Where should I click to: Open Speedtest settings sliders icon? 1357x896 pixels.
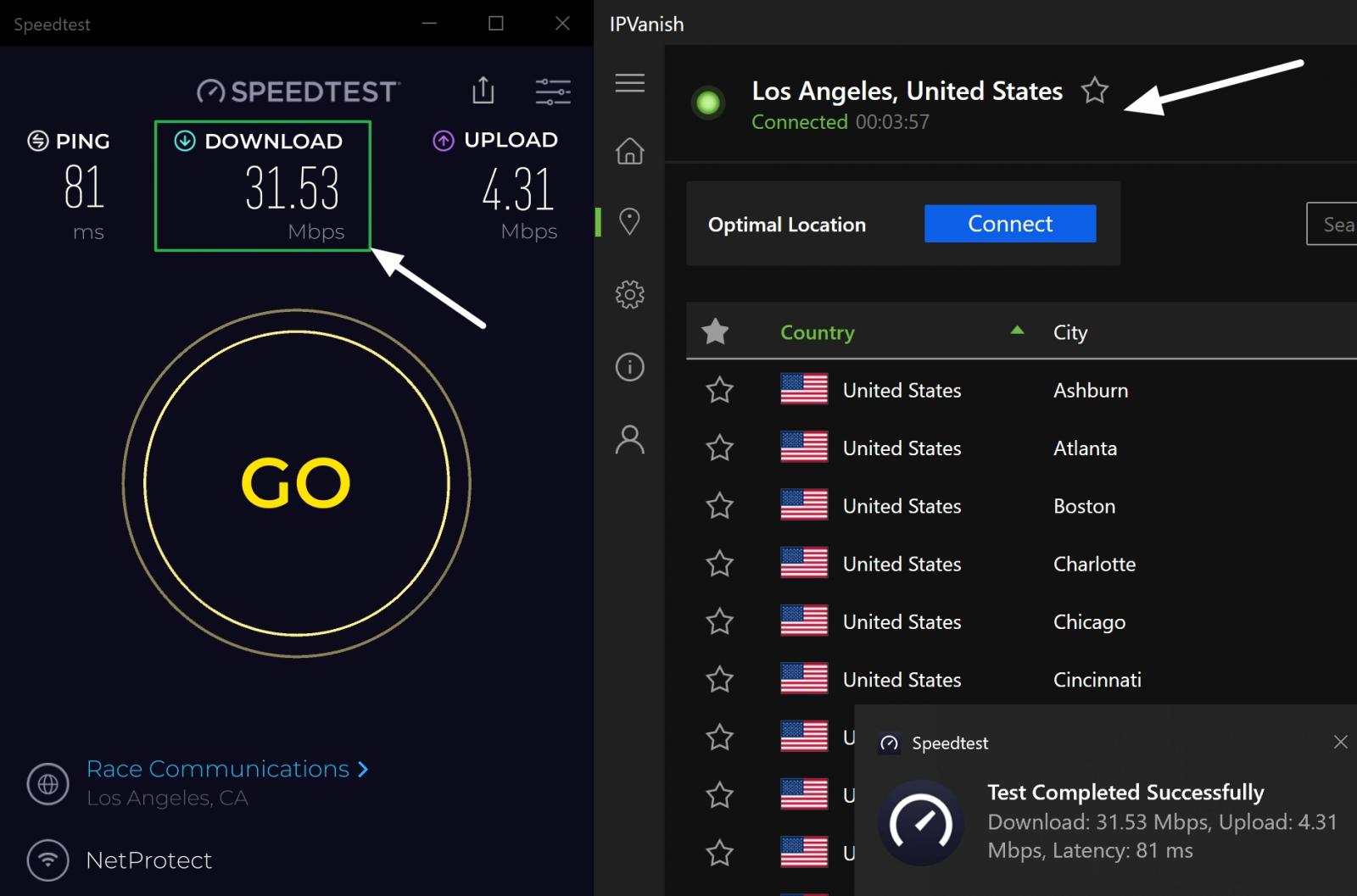point(552,91)
